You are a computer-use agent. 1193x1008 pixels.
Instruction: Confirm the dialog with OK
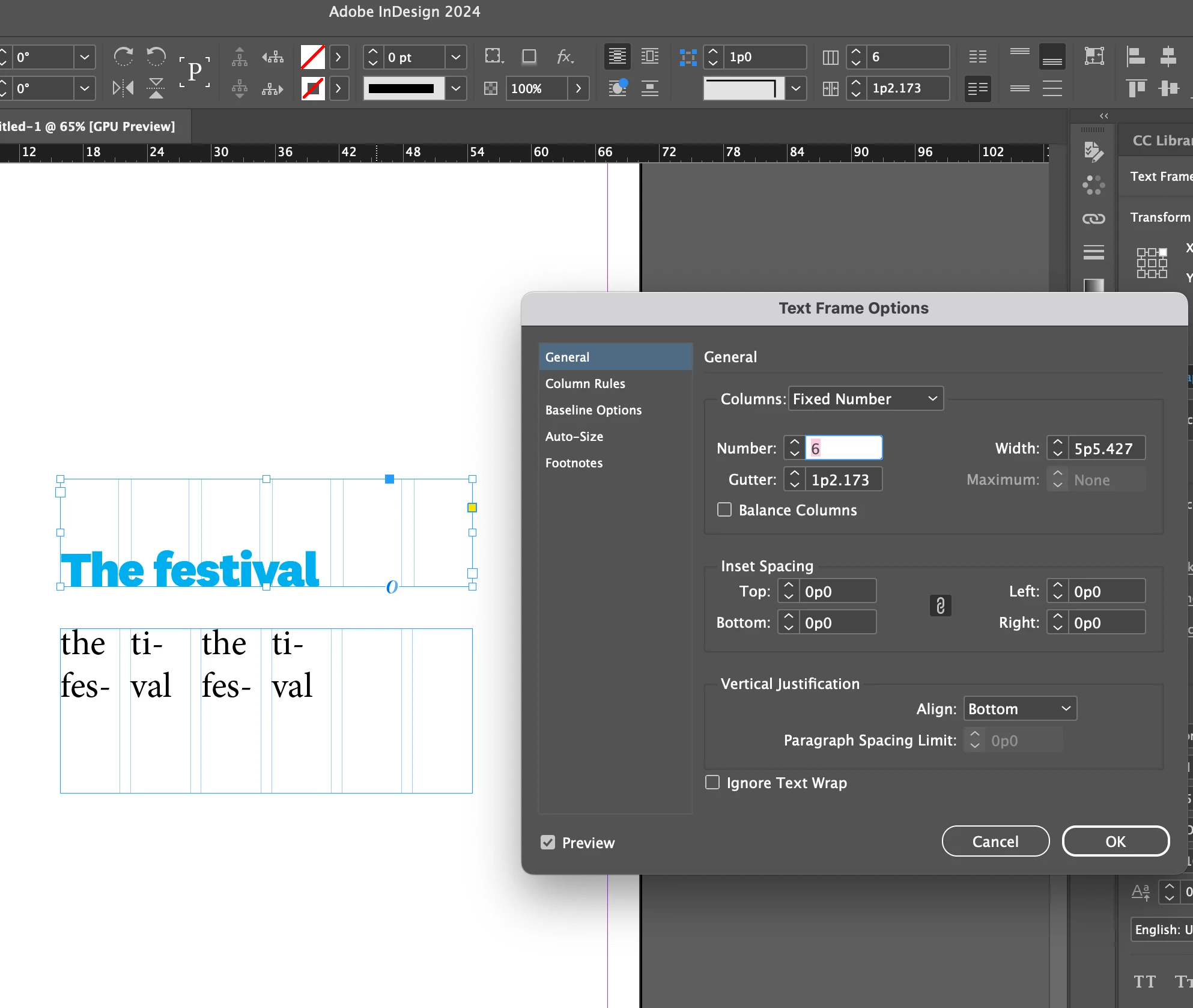click(x=1115, y=842)
